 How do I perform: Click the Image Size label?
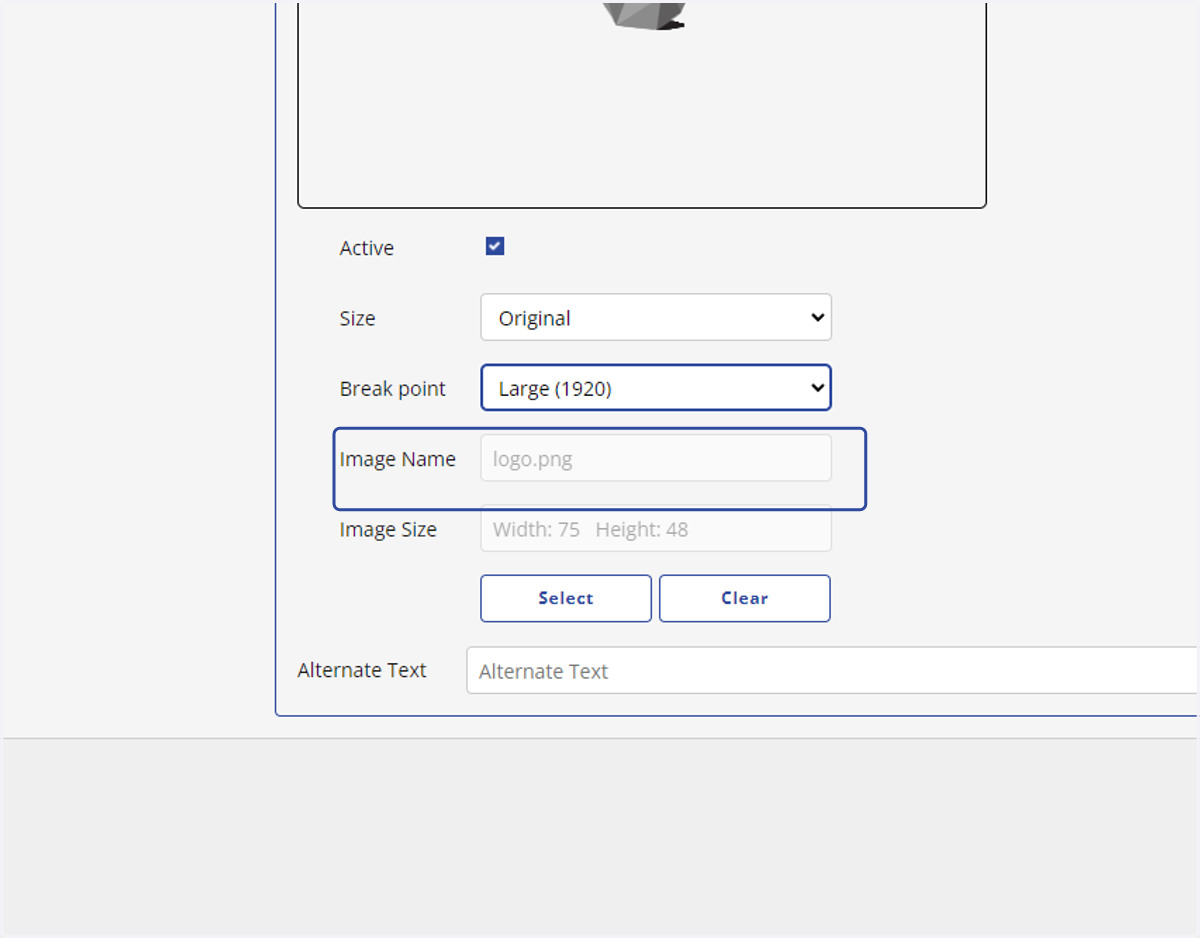[x=388, y=530]
